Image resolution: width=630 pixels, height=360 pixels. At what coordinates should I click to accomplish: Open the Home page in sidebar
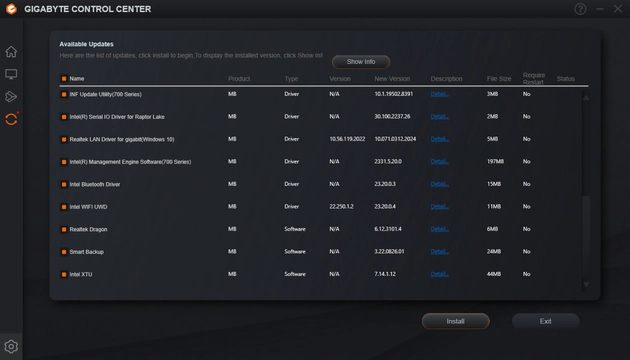(11, 51)
